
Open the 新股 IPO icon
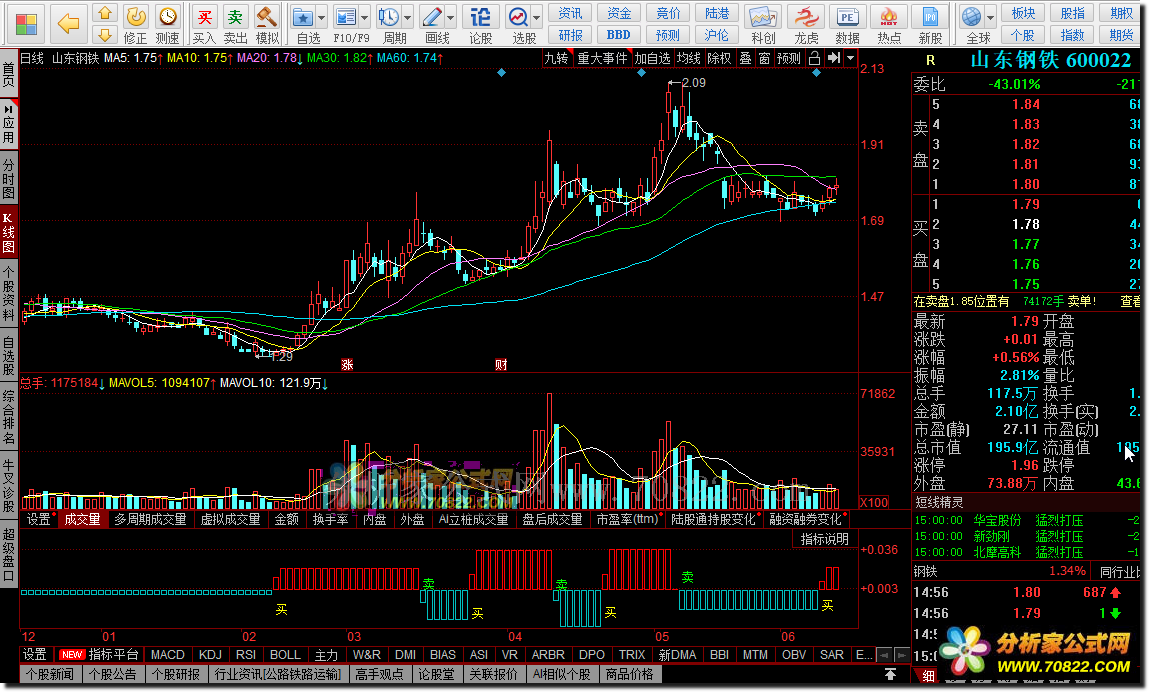click(930, 23)
